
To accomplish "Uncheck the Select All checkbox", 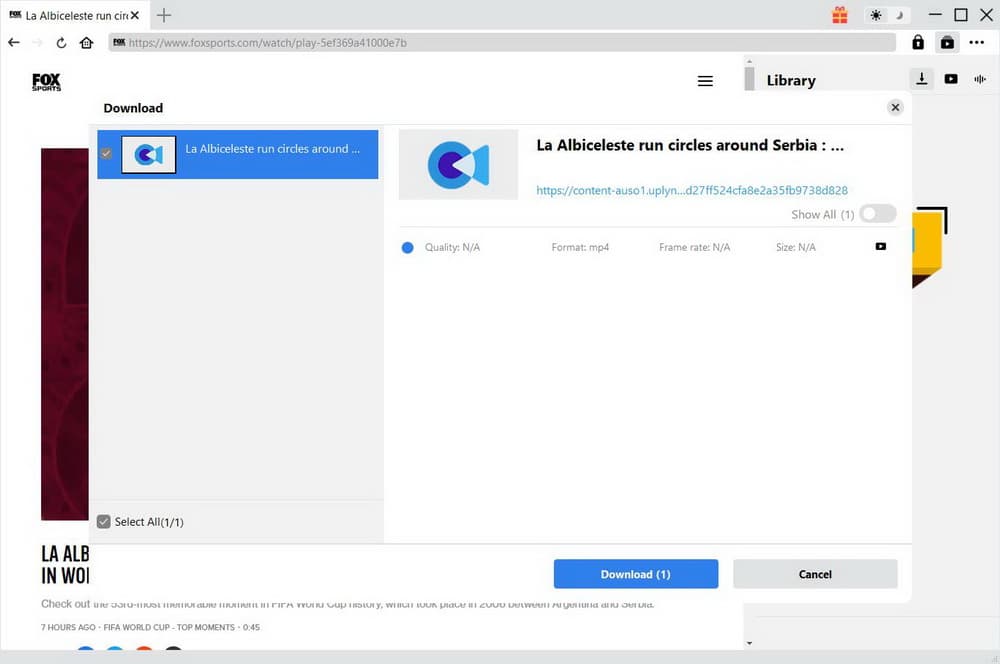I will pyautogui.click(x=104, y=522).
